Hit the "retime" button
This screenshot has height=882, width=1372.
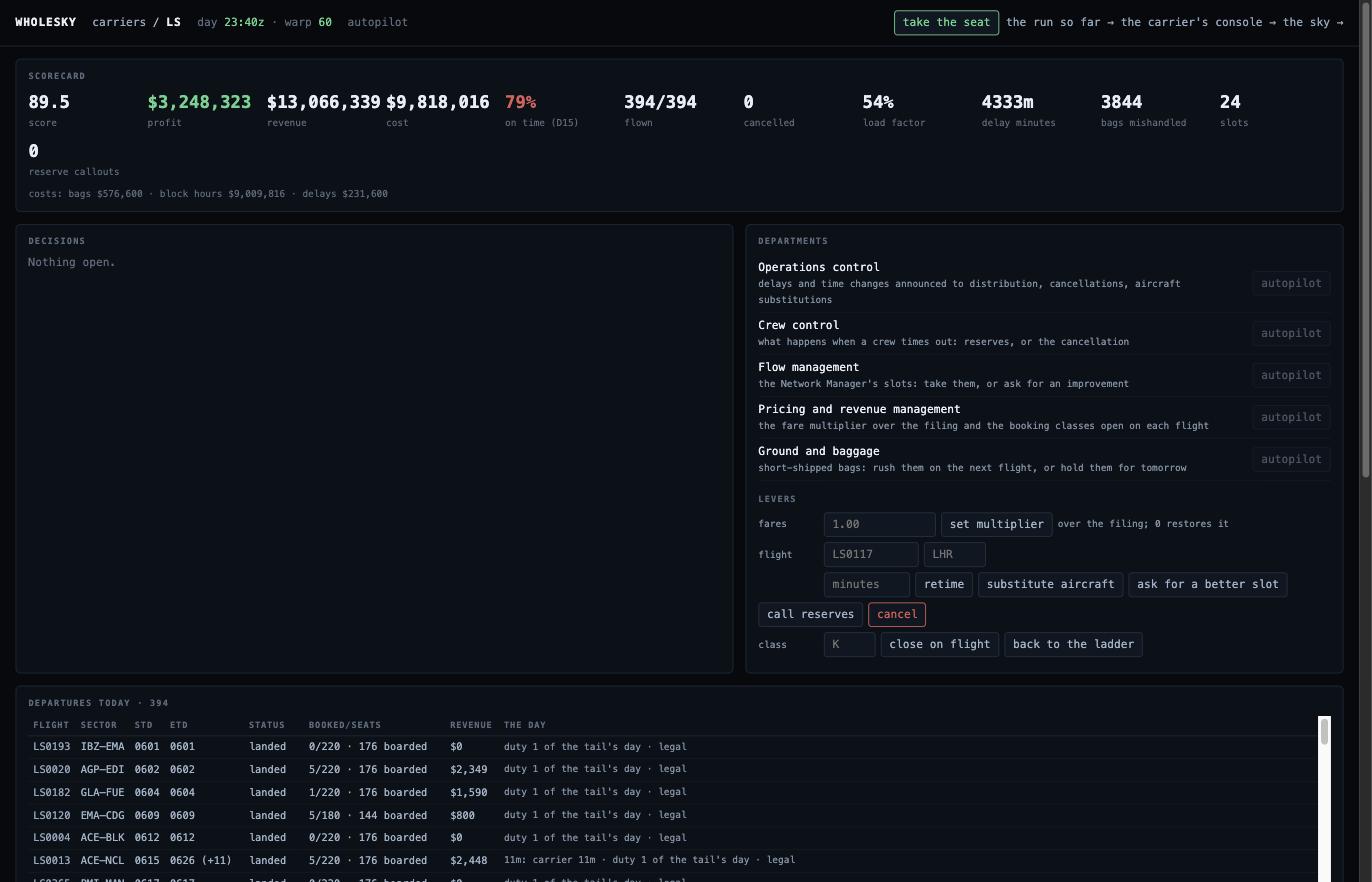point(944,584)
